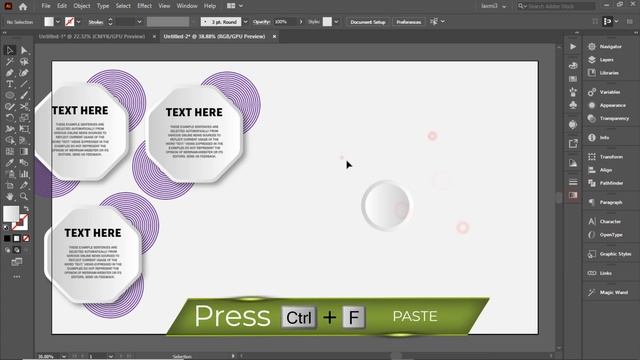This screenshot has width=640, height=360.
Task: Select the Free Transform tool
Action: [24, 129]
